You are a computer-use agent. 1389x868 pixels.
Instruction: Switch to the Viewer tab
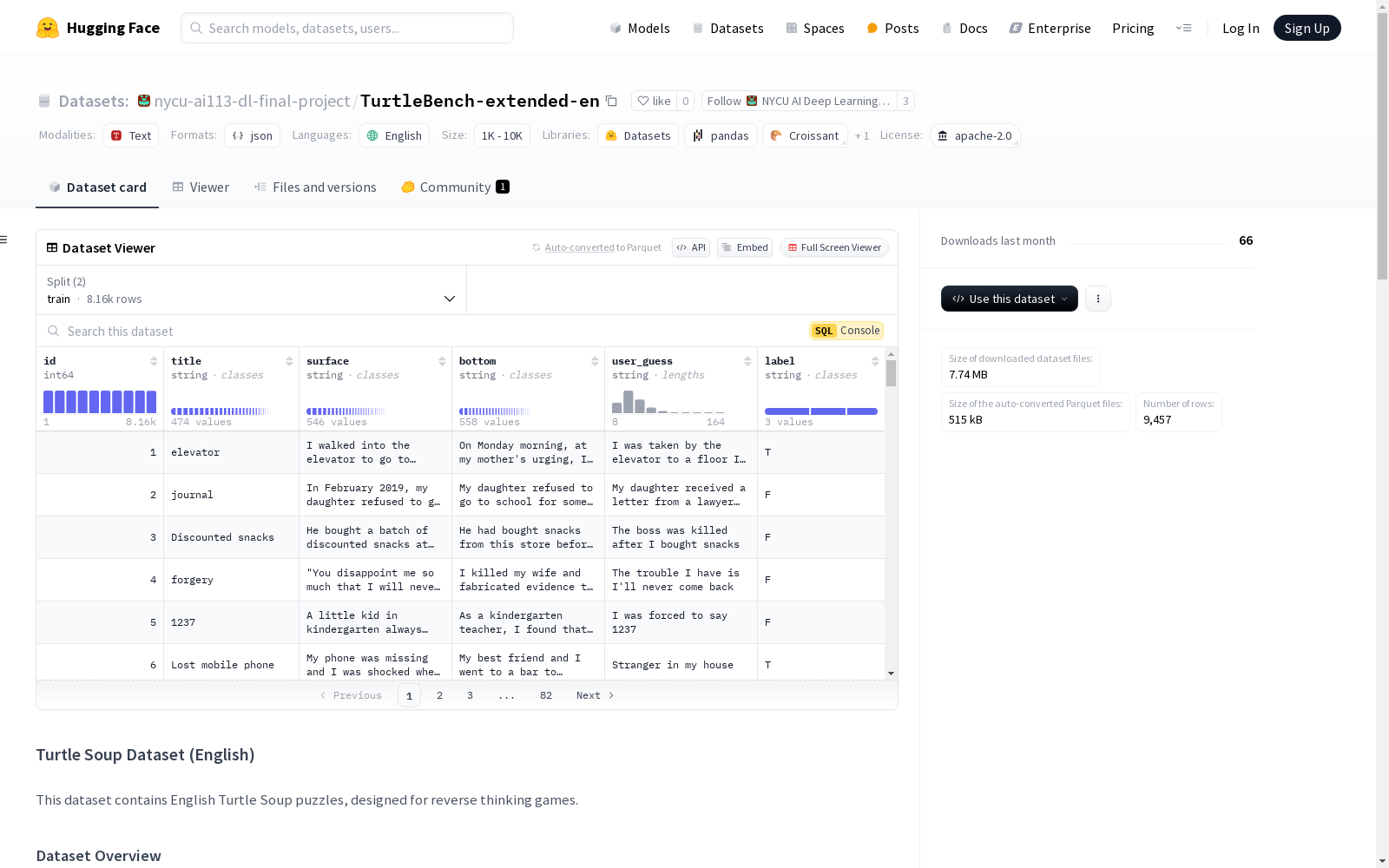(x=201, y=187)
